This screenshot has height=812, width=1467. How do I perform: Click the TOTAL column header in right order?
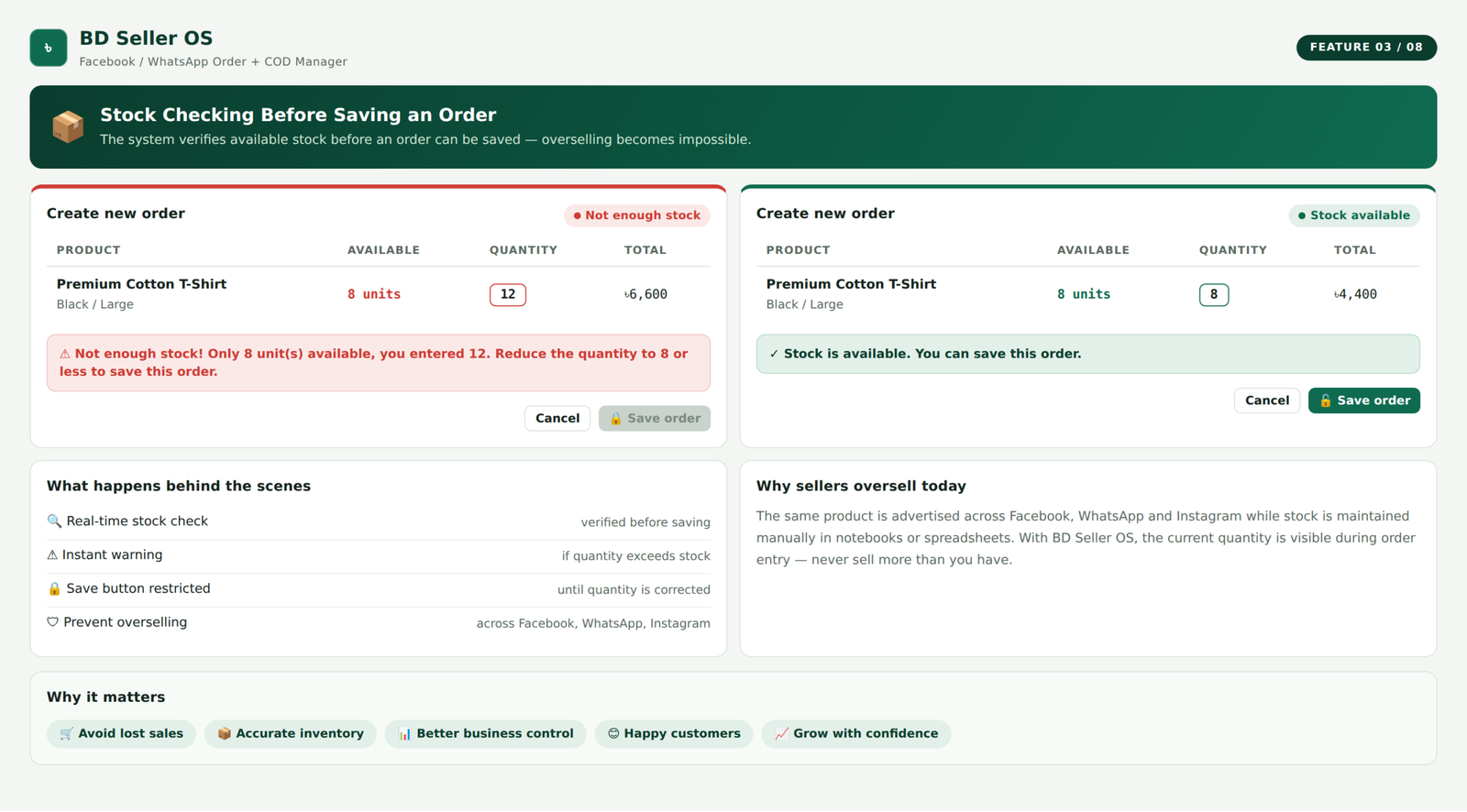coord(1354,250)
